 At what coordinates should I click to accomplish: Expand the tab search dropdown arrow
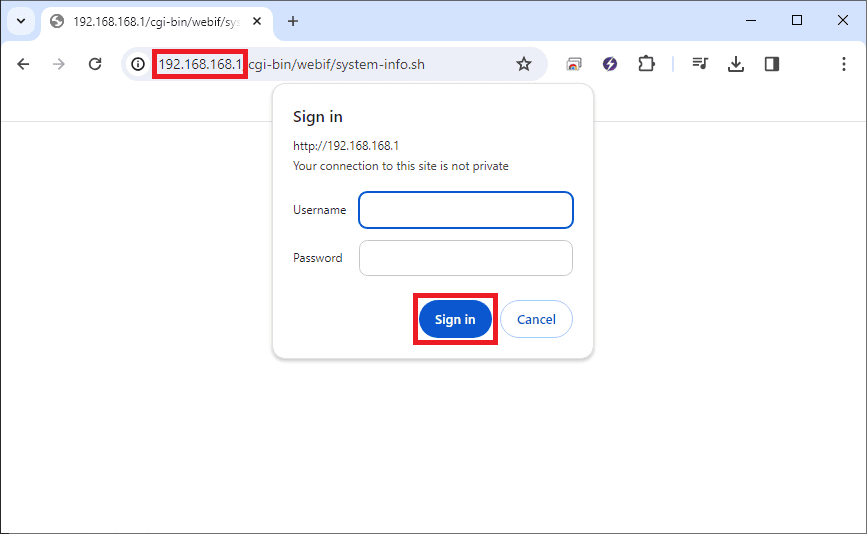20,21
